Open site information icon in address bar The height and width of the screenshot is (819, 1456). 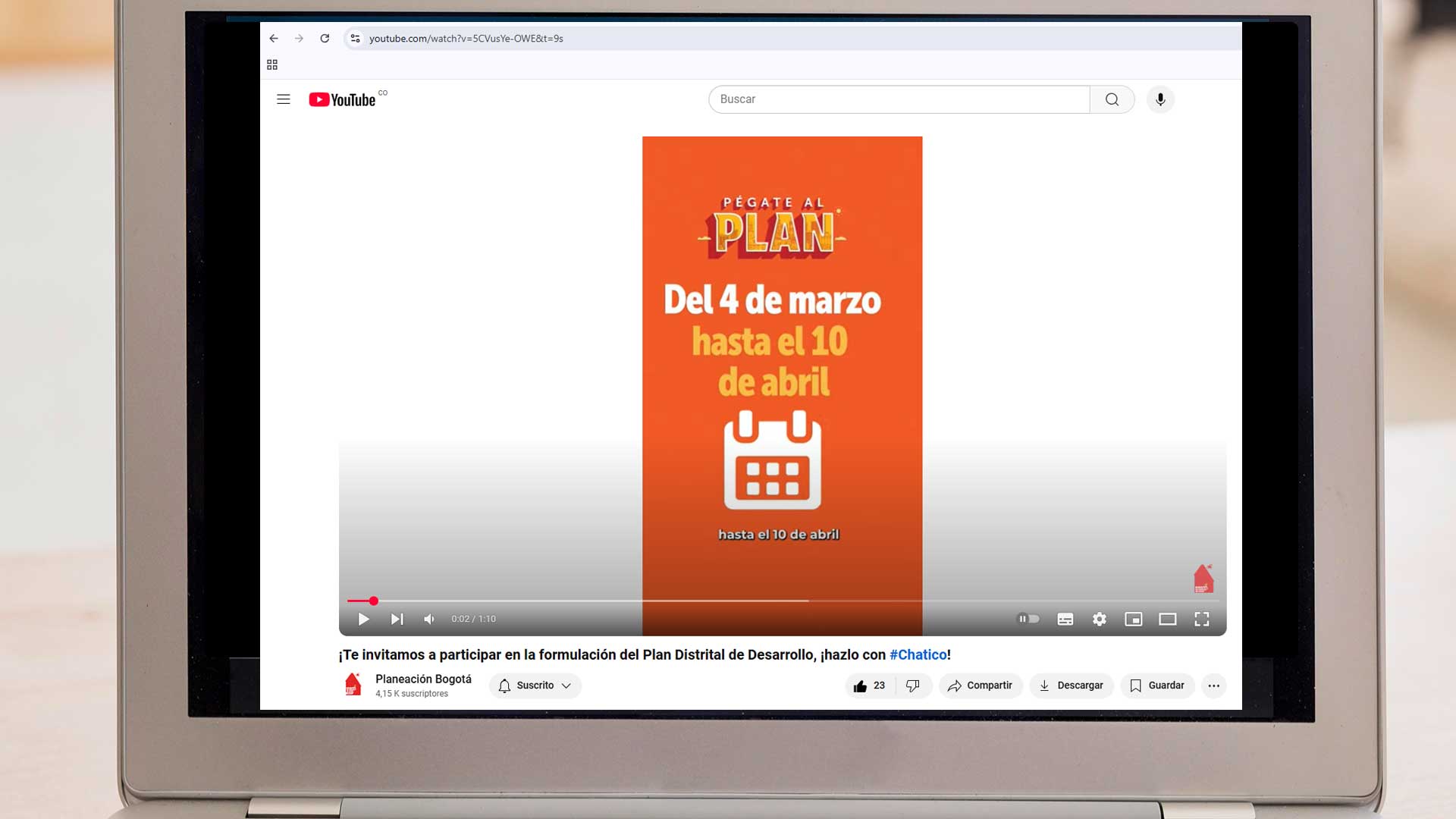click(355, 39)
